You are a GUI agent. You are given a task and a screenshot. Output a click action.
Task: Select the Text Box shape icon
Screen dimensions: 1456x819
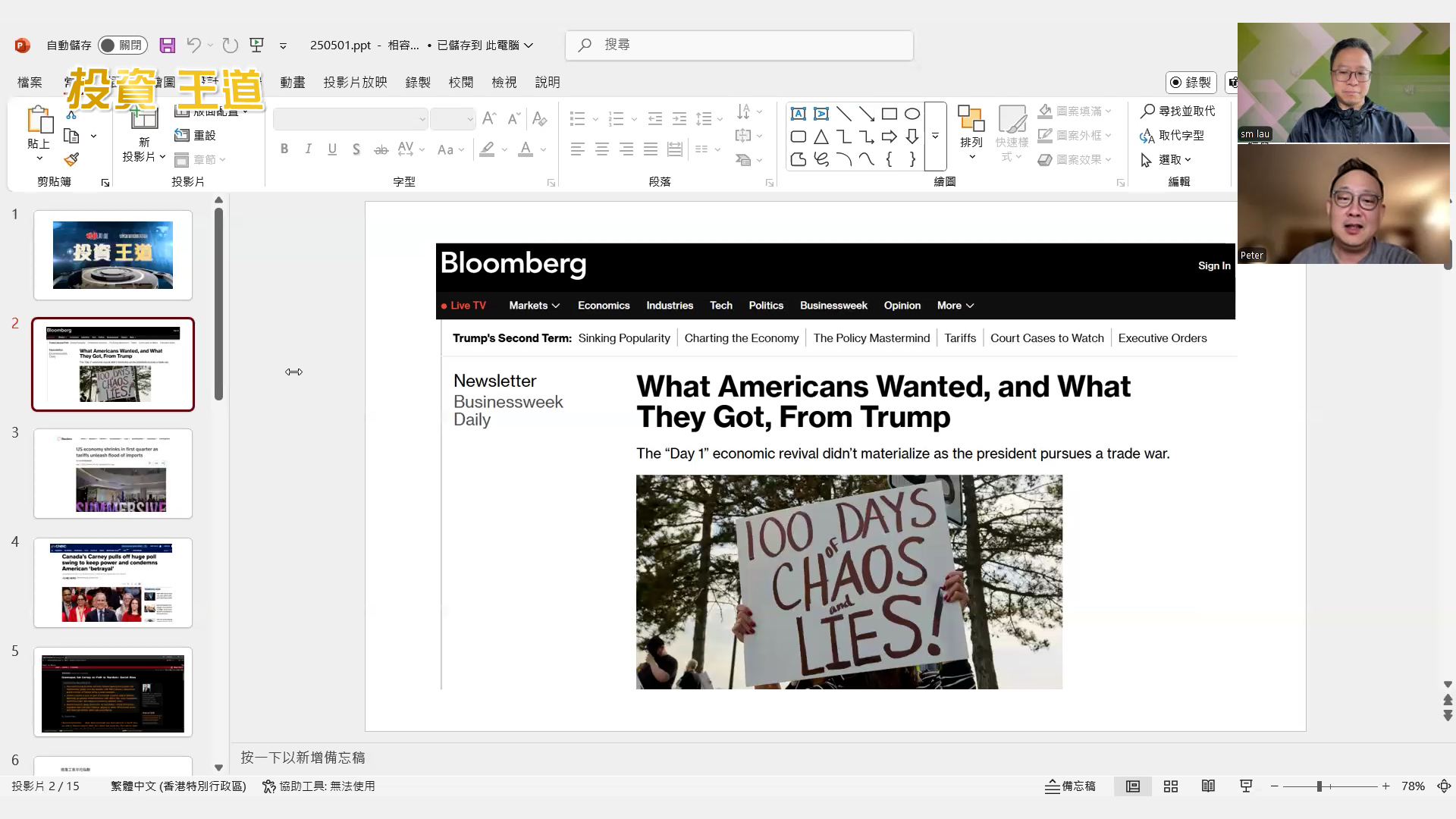tap(799, 114)
